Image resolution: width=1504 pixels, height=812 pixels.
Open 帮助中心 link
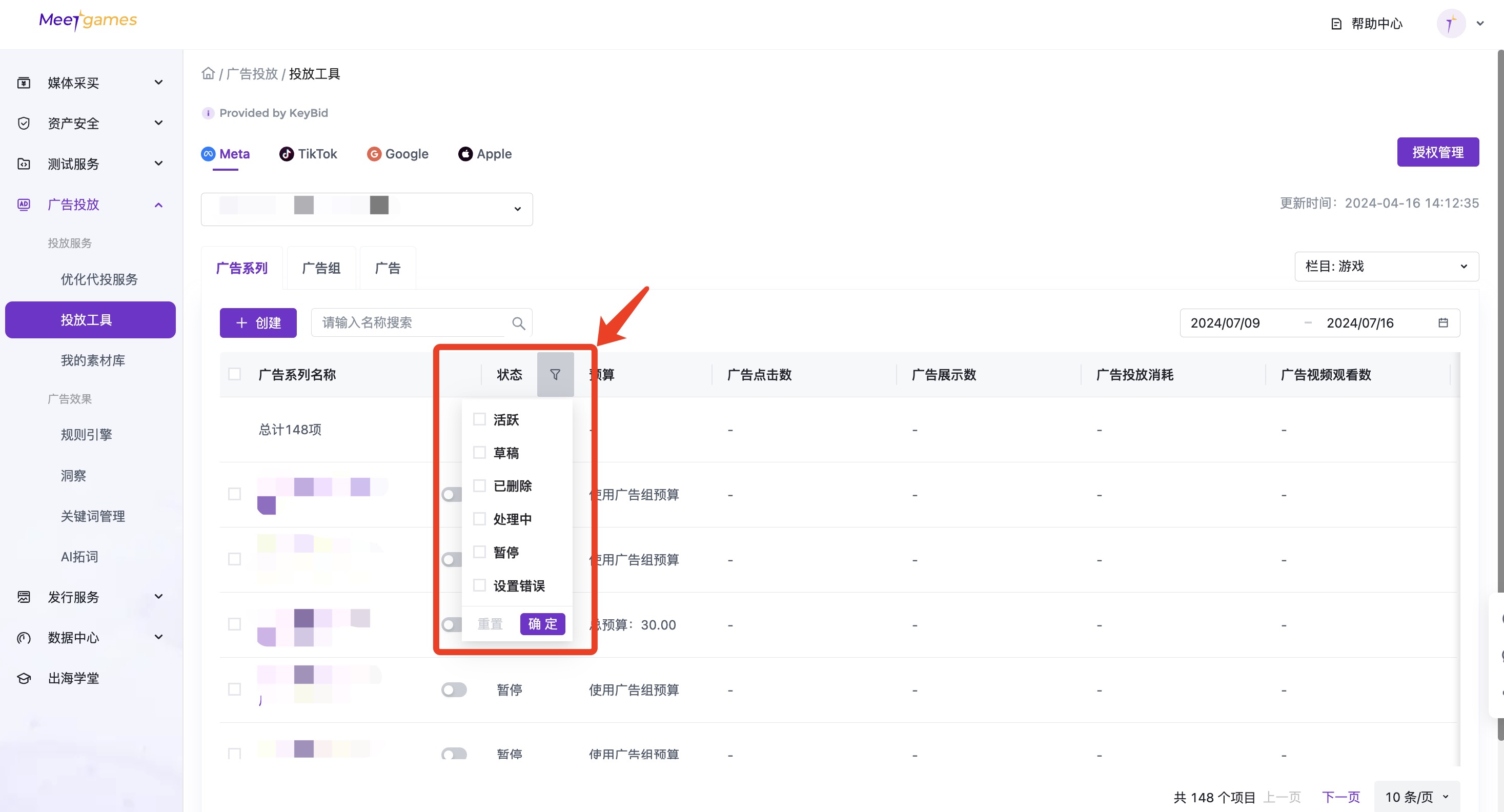pyautogui.click(x=1377, y=24)
